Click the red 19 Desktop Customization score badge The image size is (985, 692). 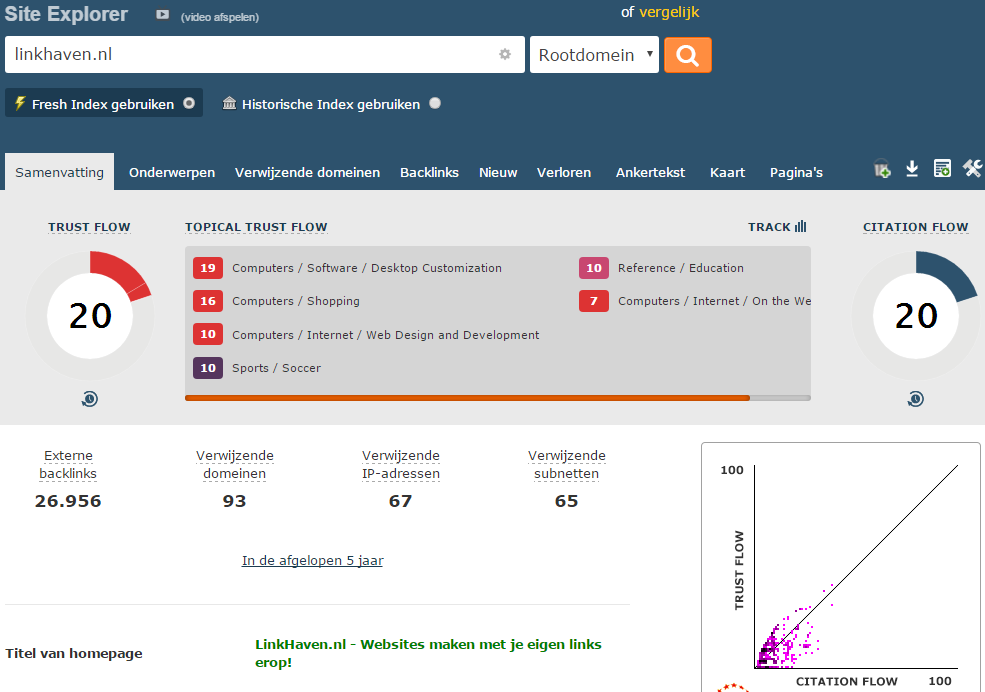(208, 268)
